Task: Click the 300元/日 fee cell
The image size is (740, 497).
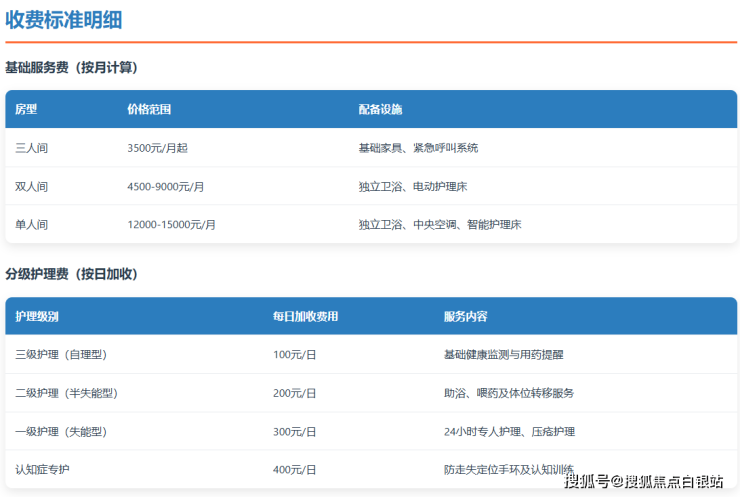Action: [294, 432]
